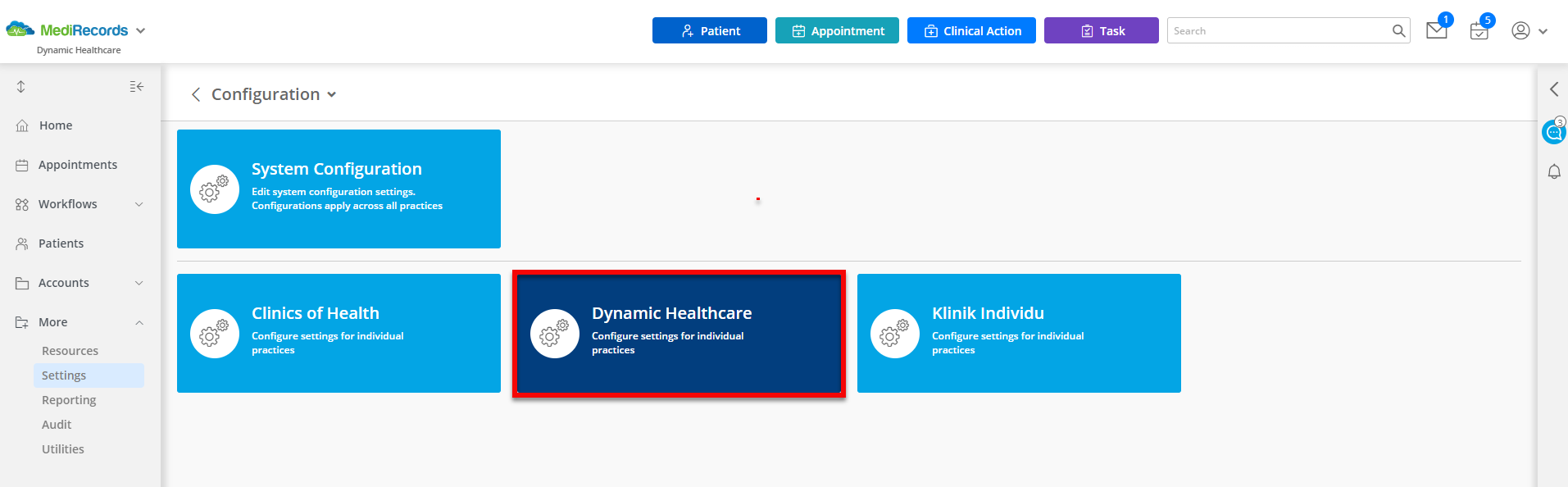Screen dimensions: 1568x487
Task: Open the System Configuration tile
Action: [x=339, y=189]
